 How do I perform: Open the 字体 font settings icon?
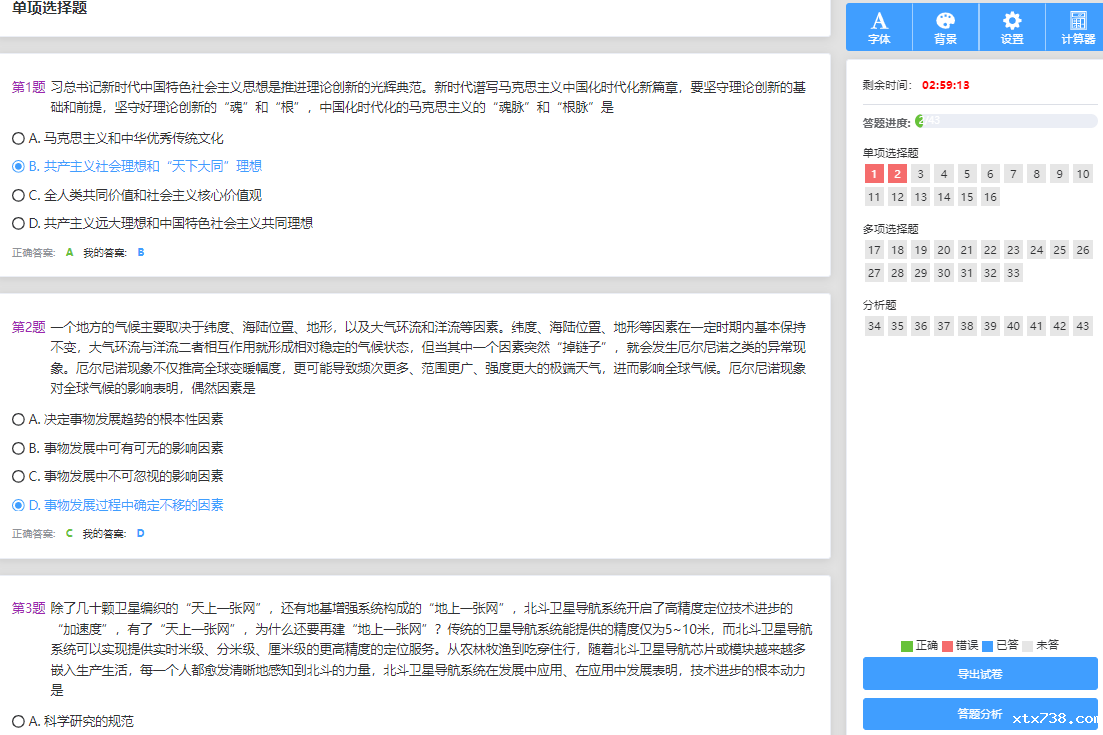tap(879, 27)
